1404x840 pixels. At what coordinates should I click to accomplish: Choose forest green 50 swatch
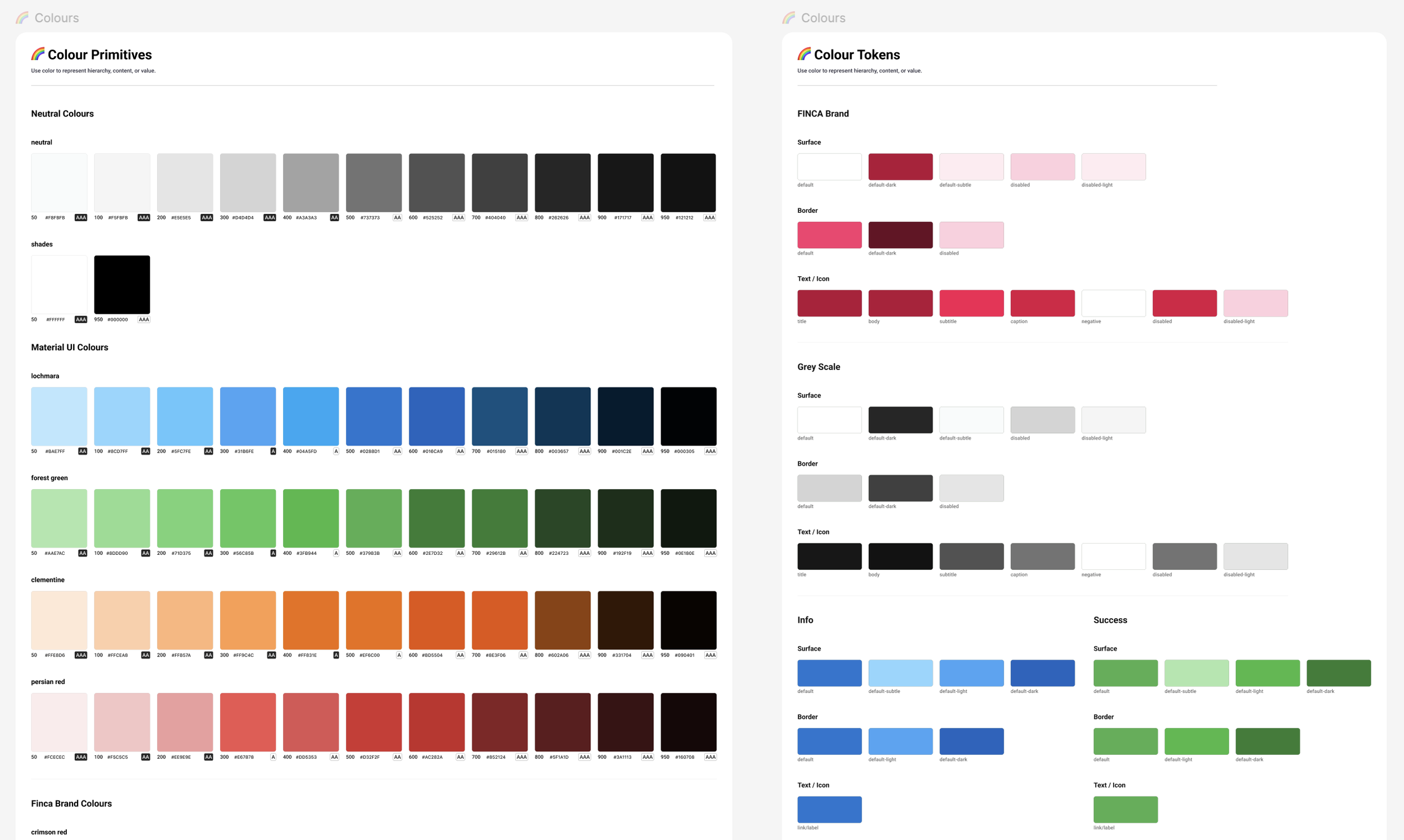59,518
